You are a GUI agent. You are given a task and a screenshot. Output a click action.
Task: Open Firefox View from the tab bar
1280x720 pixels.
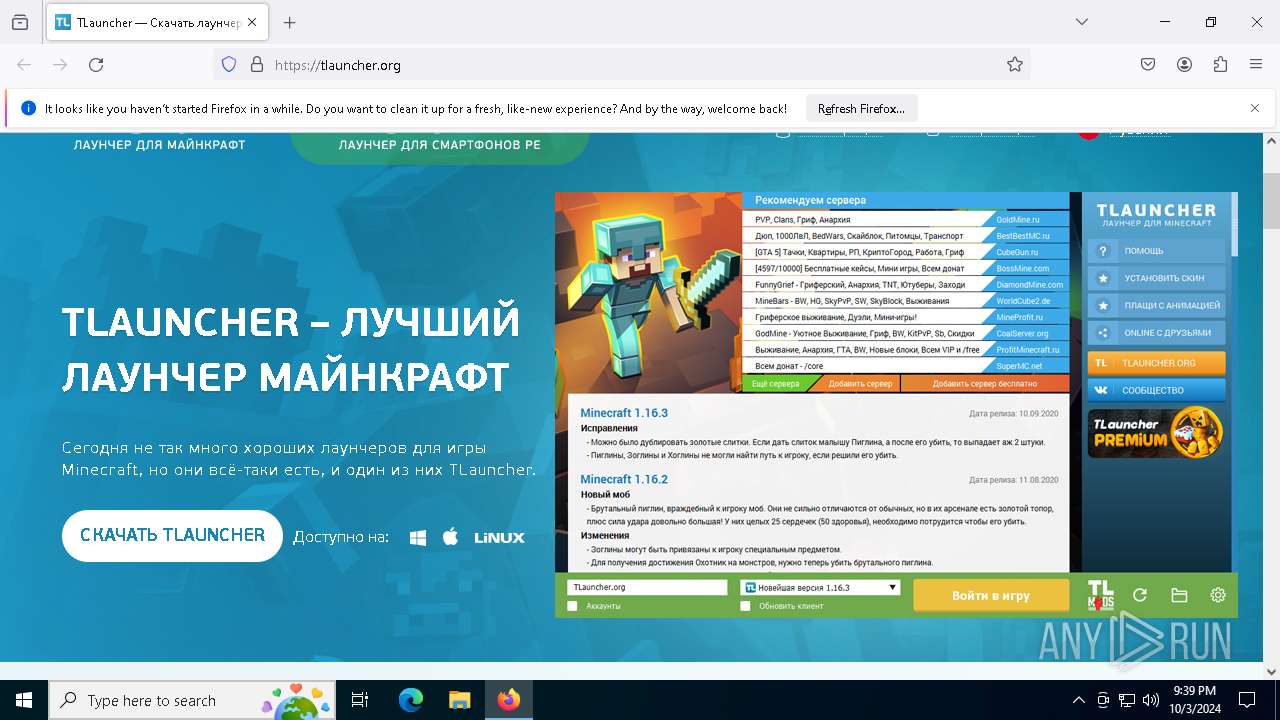20,22
